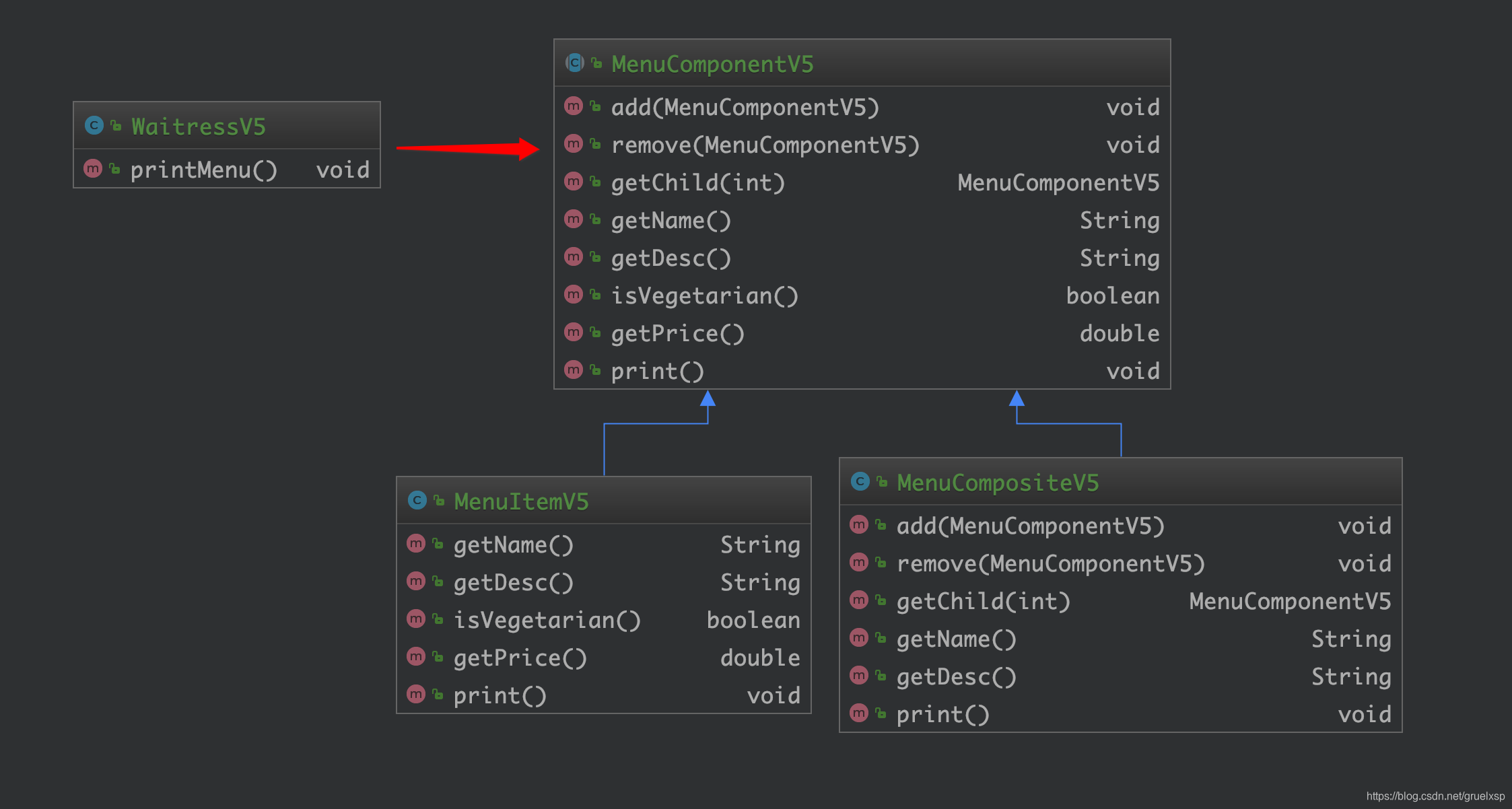Select remove(MenuComponentV5) method name in MenuComponentV5 class
The height and width of the screenshot is (809, 1512).
(765, 145)
